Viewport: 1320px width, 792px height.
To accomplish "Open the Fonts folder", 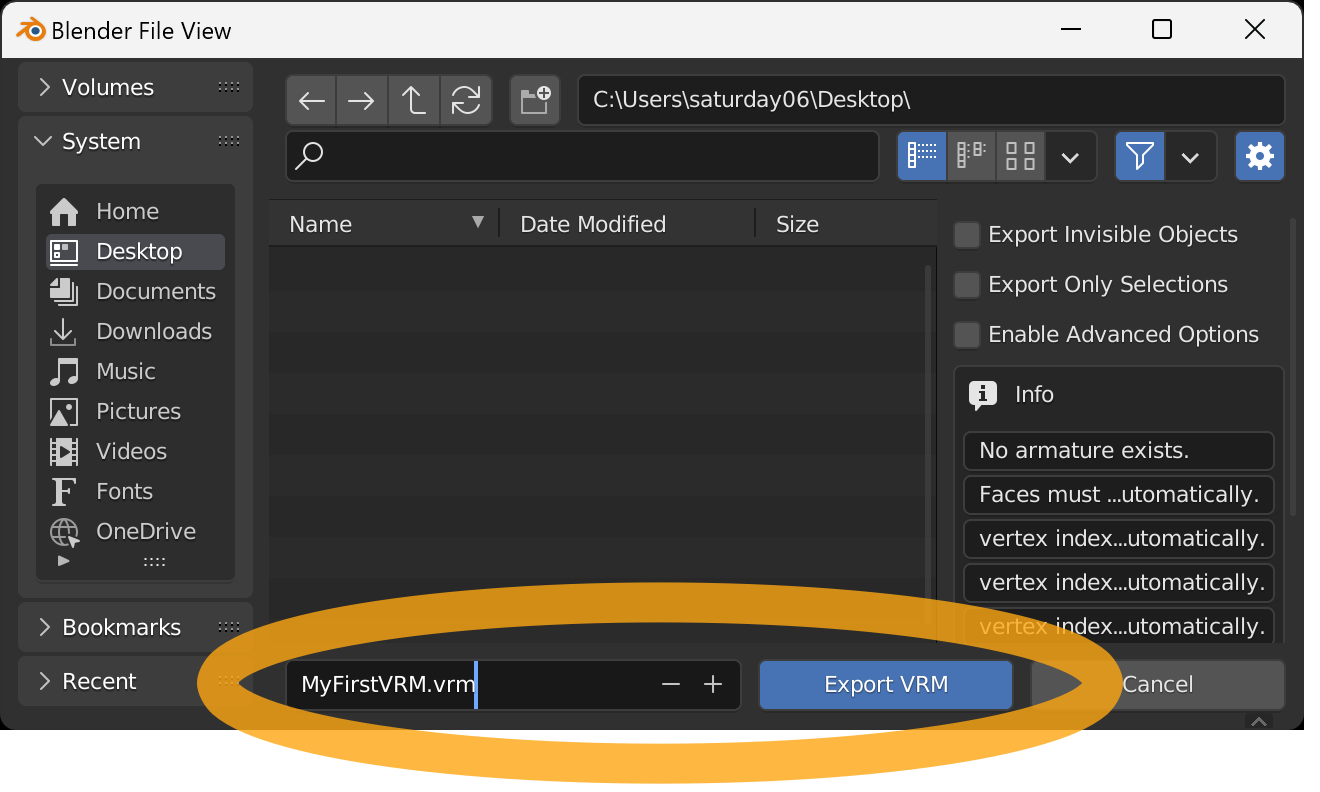I will point(135,491).
